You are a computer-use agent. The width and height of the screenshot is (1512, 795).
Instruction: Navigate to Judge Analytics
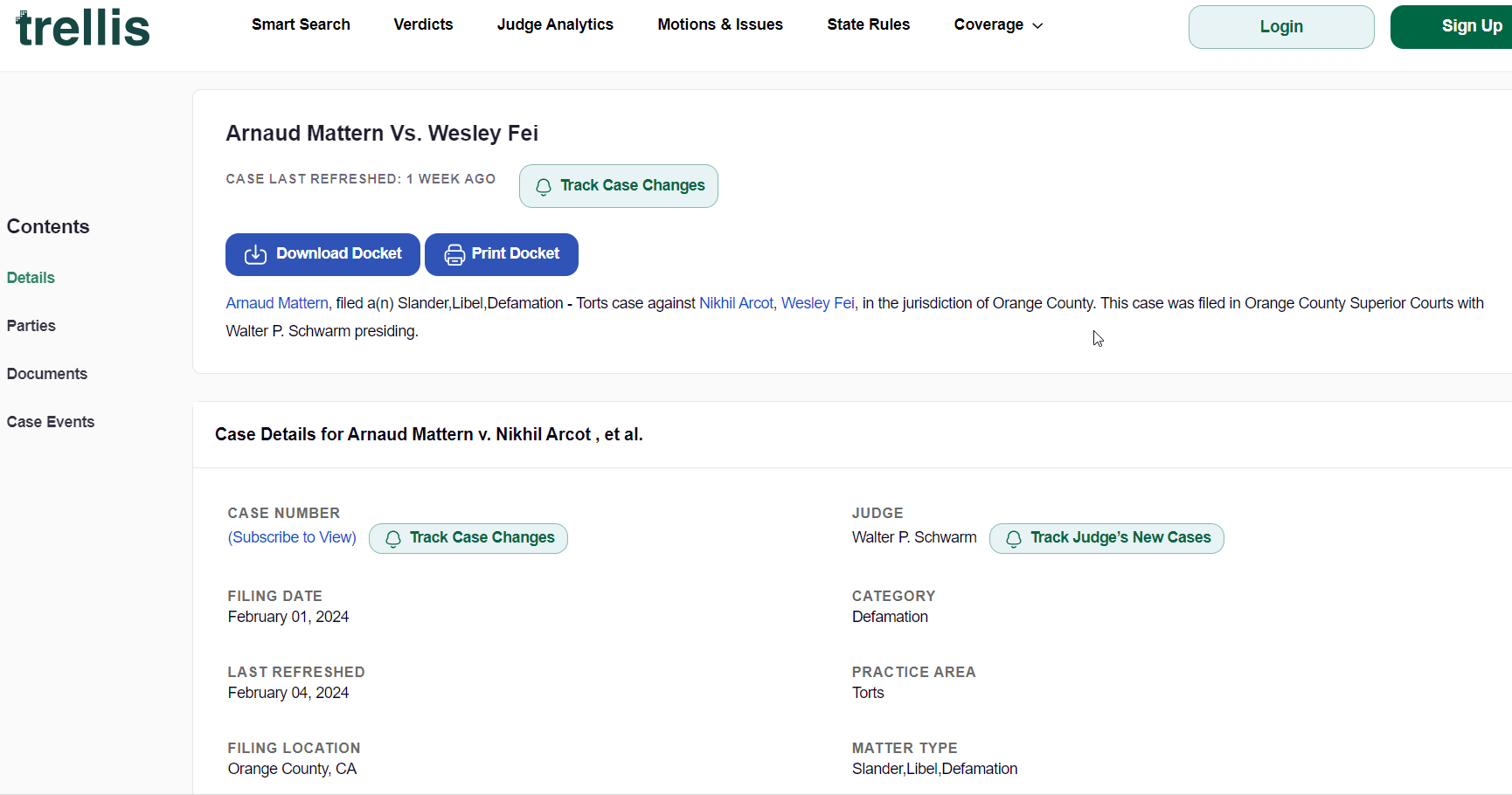555,24
